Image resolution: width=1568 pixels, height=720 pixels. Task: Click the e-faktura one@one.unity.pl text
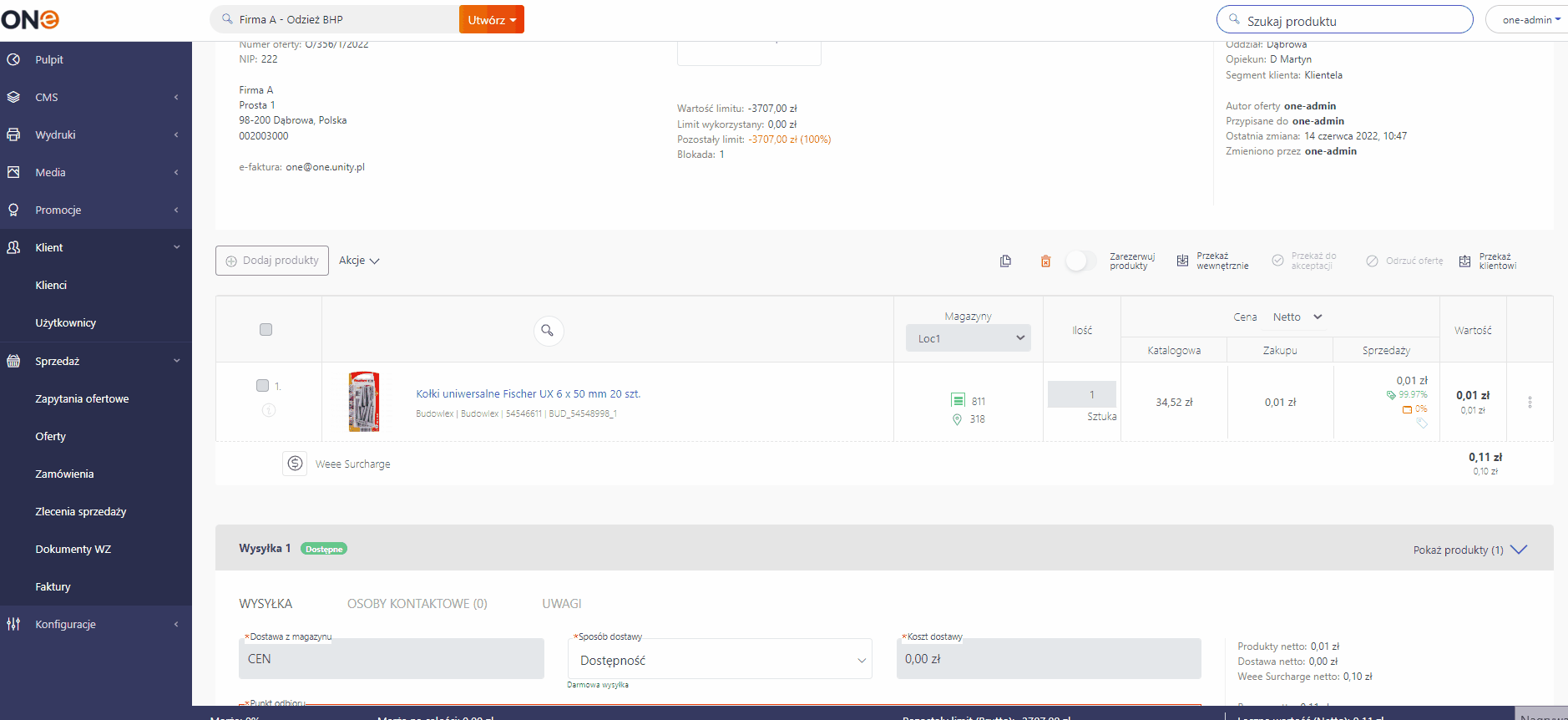pos(302,167)
